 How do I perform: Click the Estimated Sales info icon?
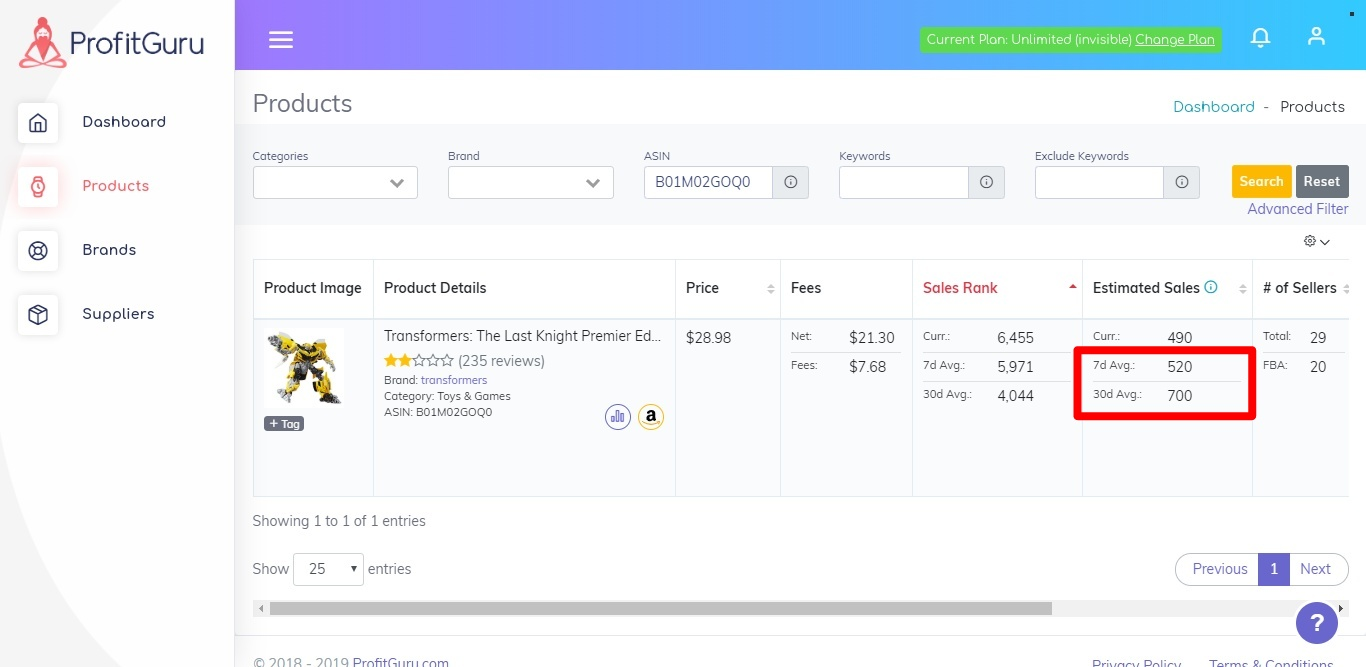coord(1211,287)
